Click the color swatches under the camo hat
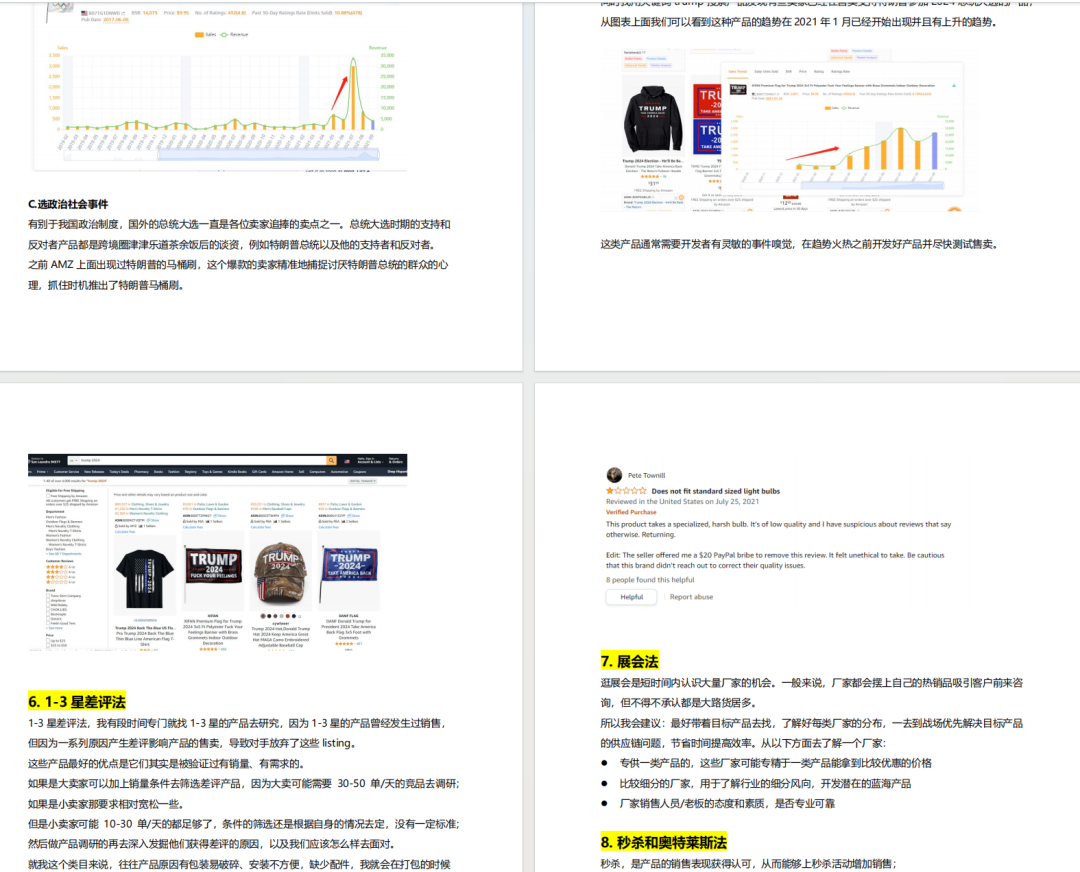The image size is (1080, 872). [x=280, y=616]
